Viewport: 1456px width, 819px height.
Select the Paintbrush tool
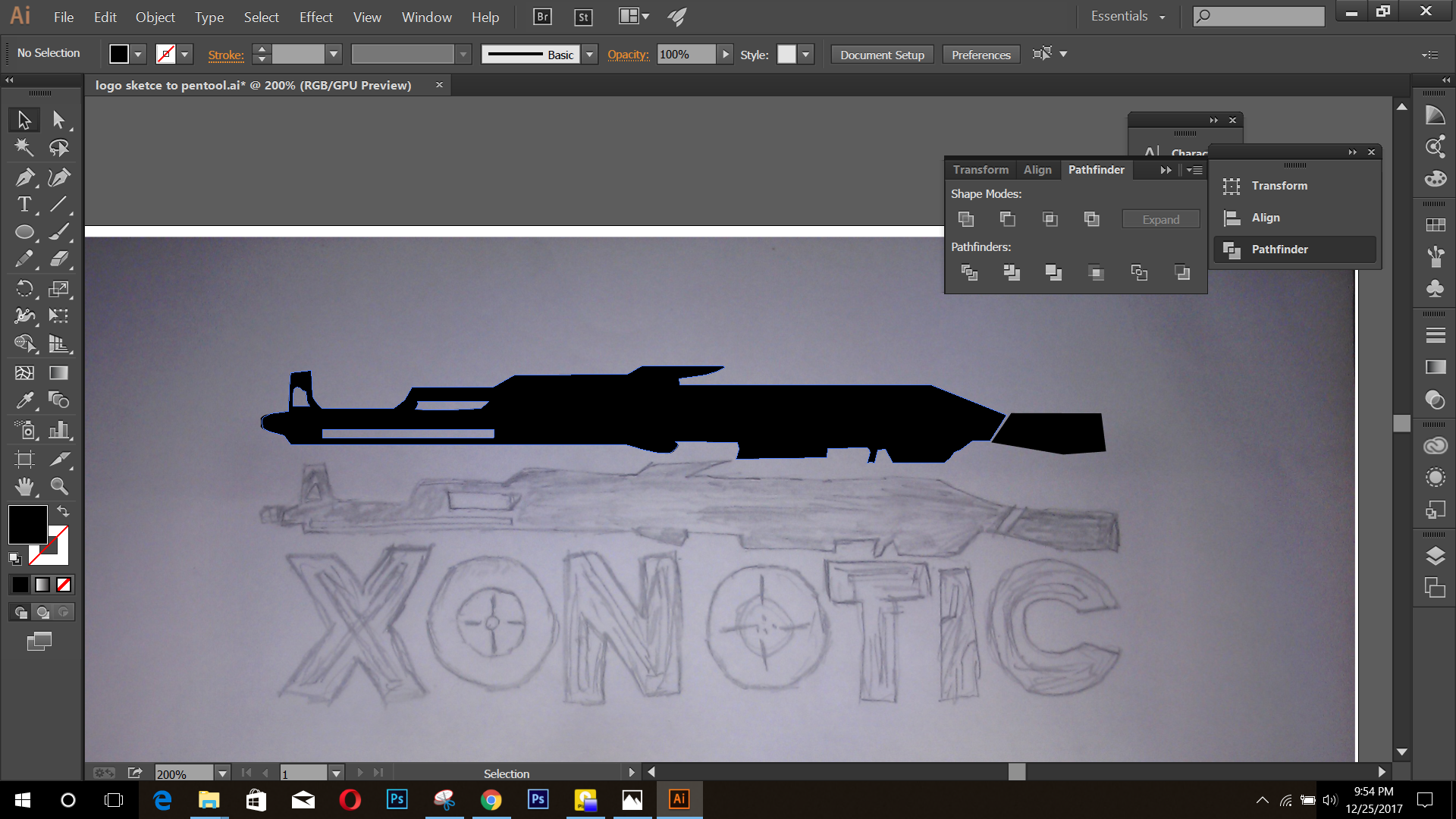coord(58,232)
